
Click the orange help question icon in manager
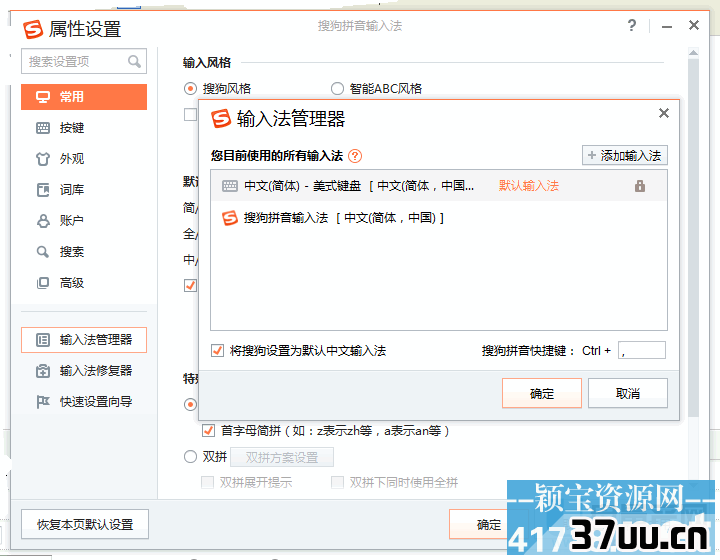[355, 156]
